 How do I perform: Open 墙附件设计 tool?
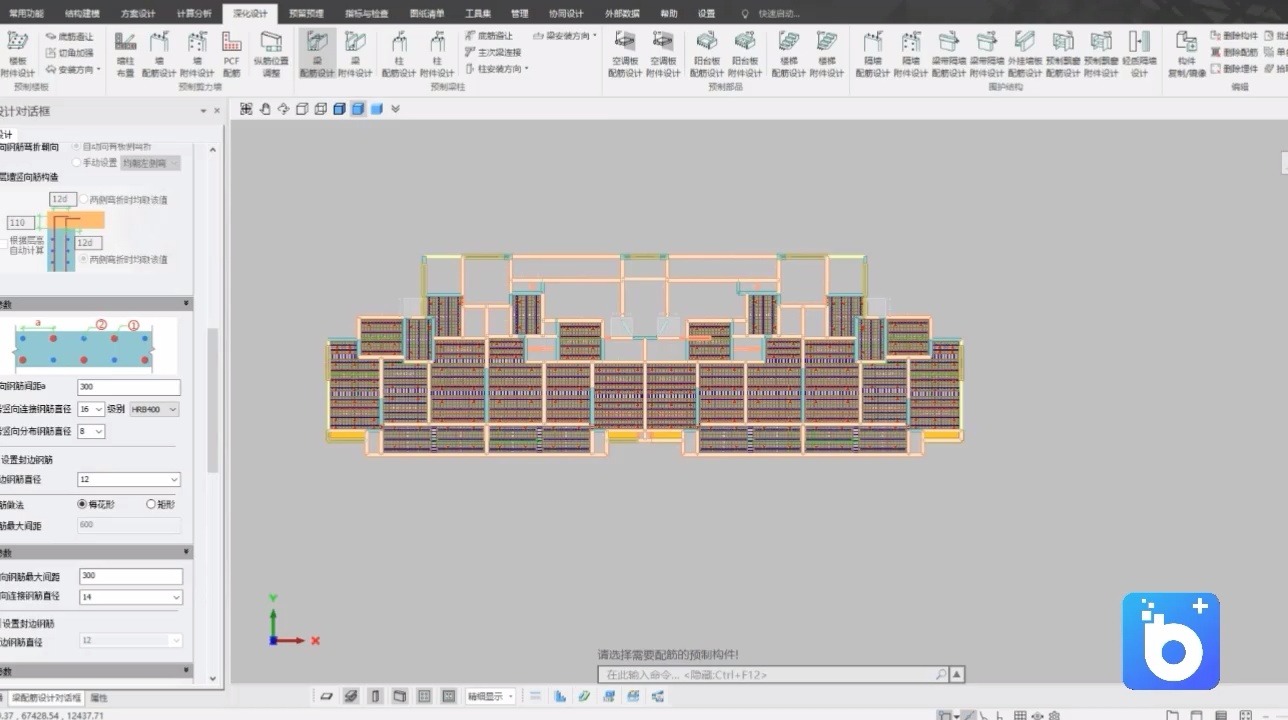tap(197, 53)
